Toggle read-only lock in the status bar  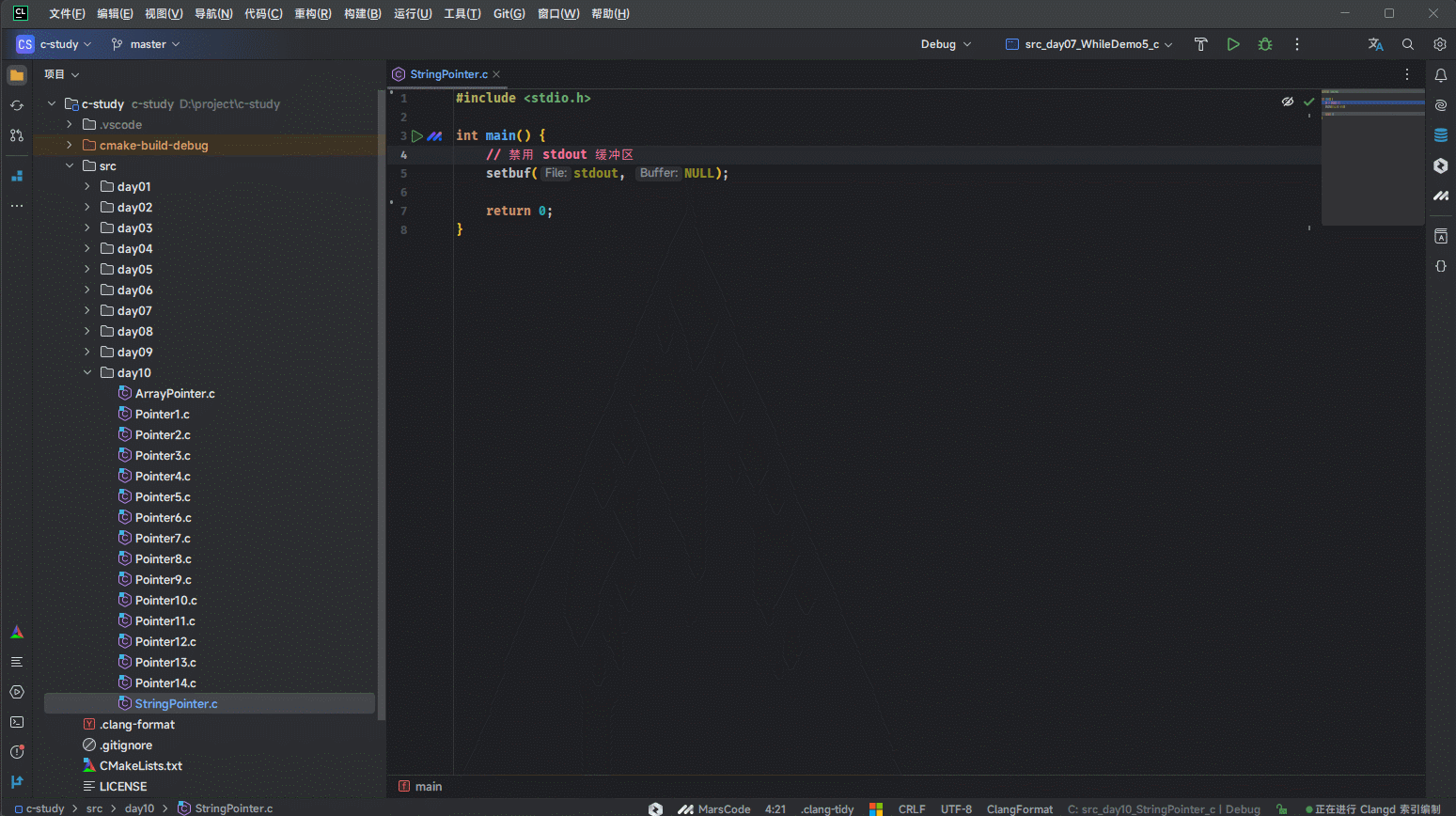tap(1280, 808)
